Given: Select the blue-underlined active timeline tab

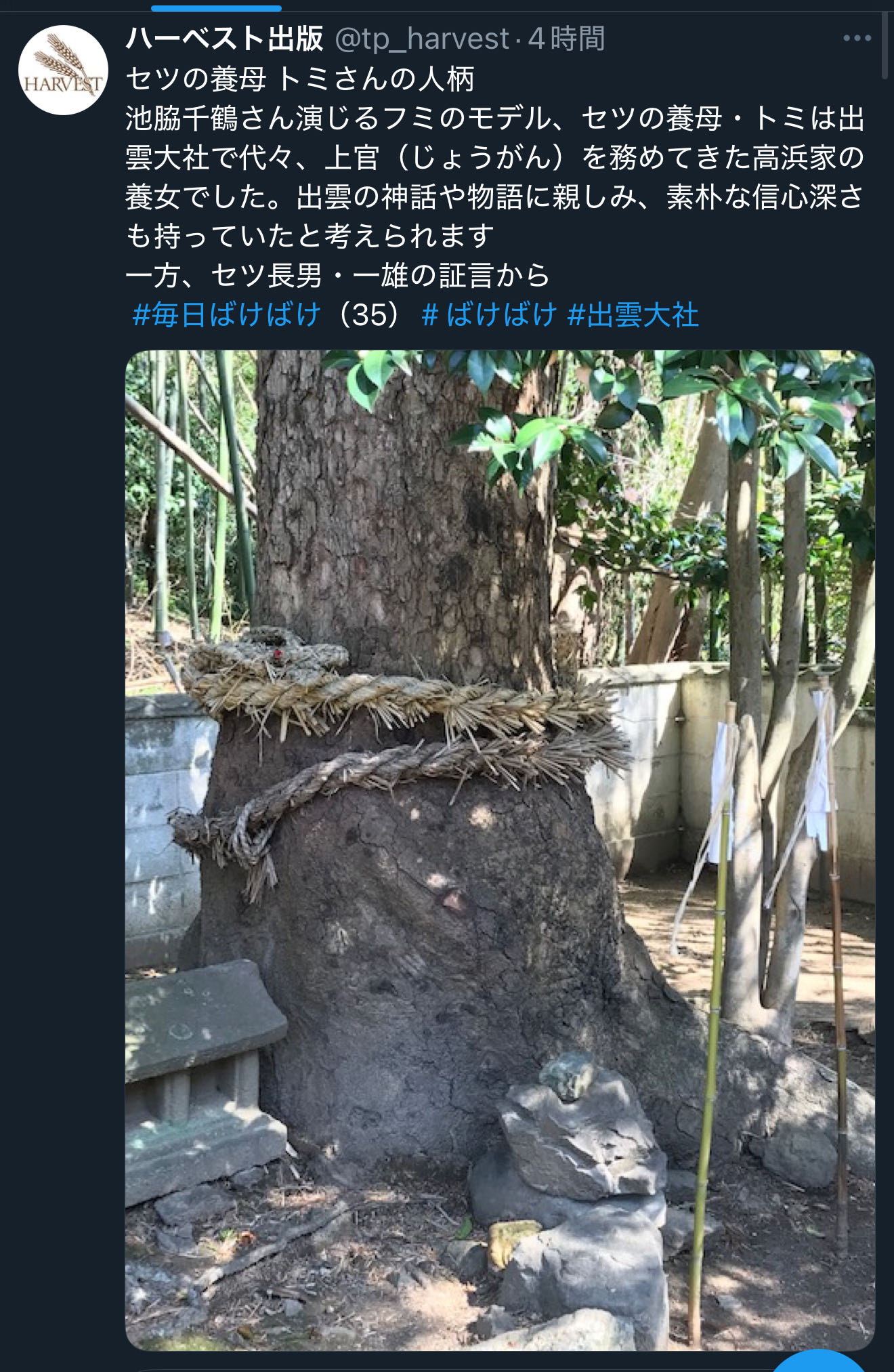Looking at the screenshot, I should pyautogui.click(x=216, y=8).
